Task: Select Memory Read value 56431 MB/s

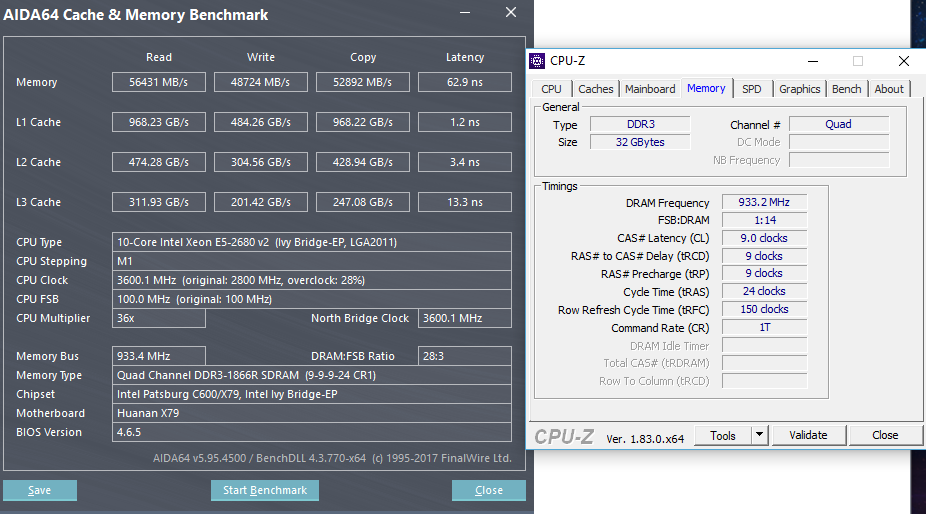Action: pyautogui.click(x=159, y=82)
